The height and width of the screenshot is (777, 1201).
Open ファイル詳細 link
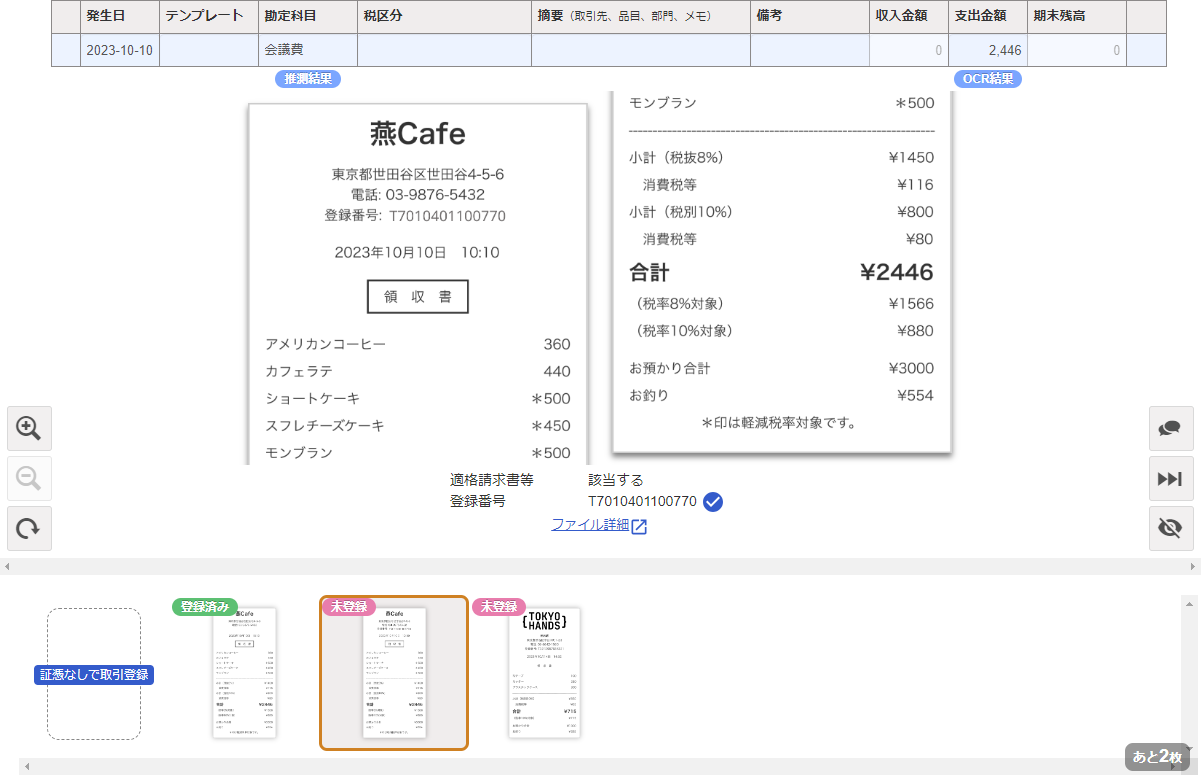[599, 525]
